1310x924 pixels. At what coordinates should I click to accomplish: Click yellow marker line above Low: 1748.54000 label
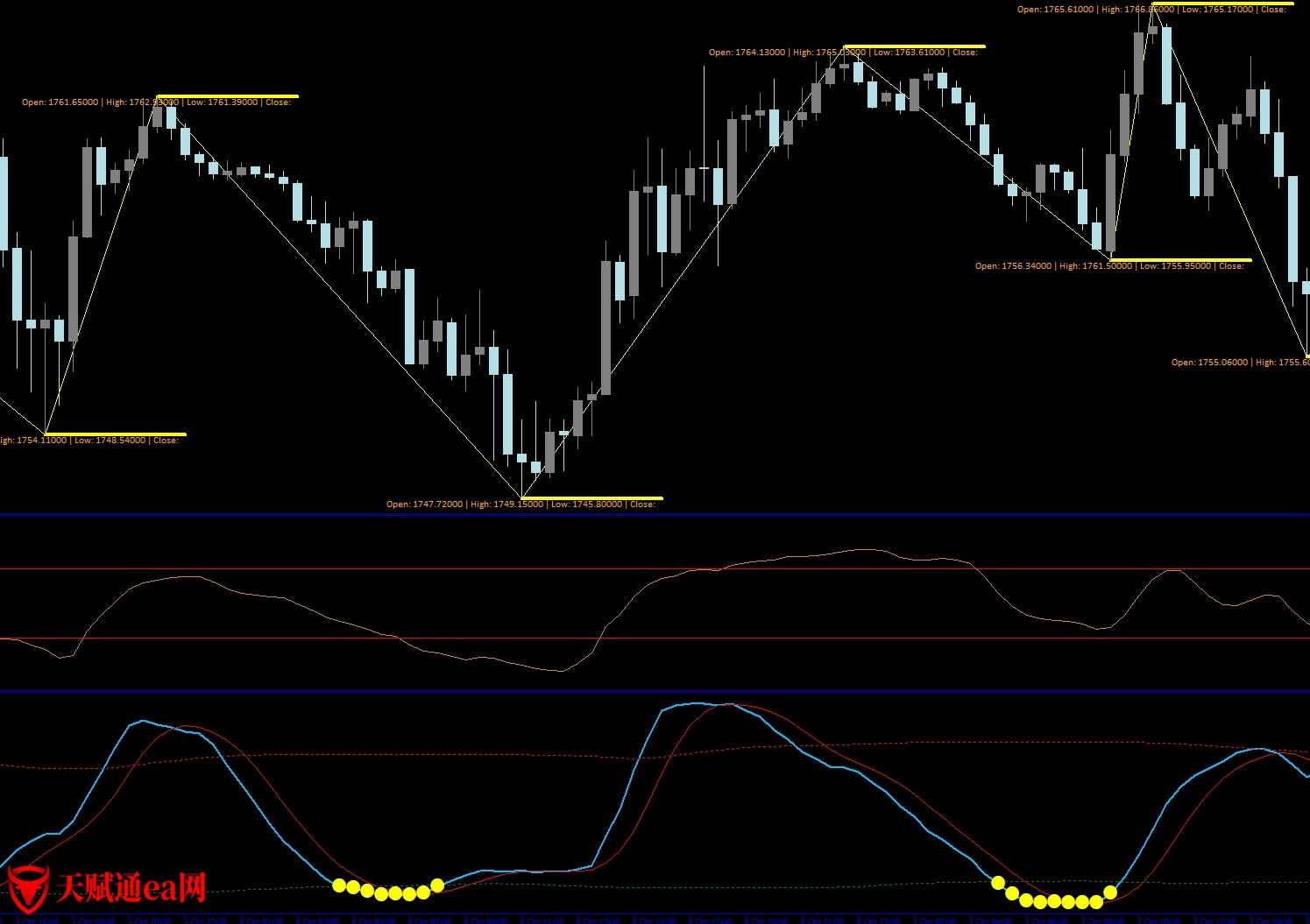(x=116, y=434)
